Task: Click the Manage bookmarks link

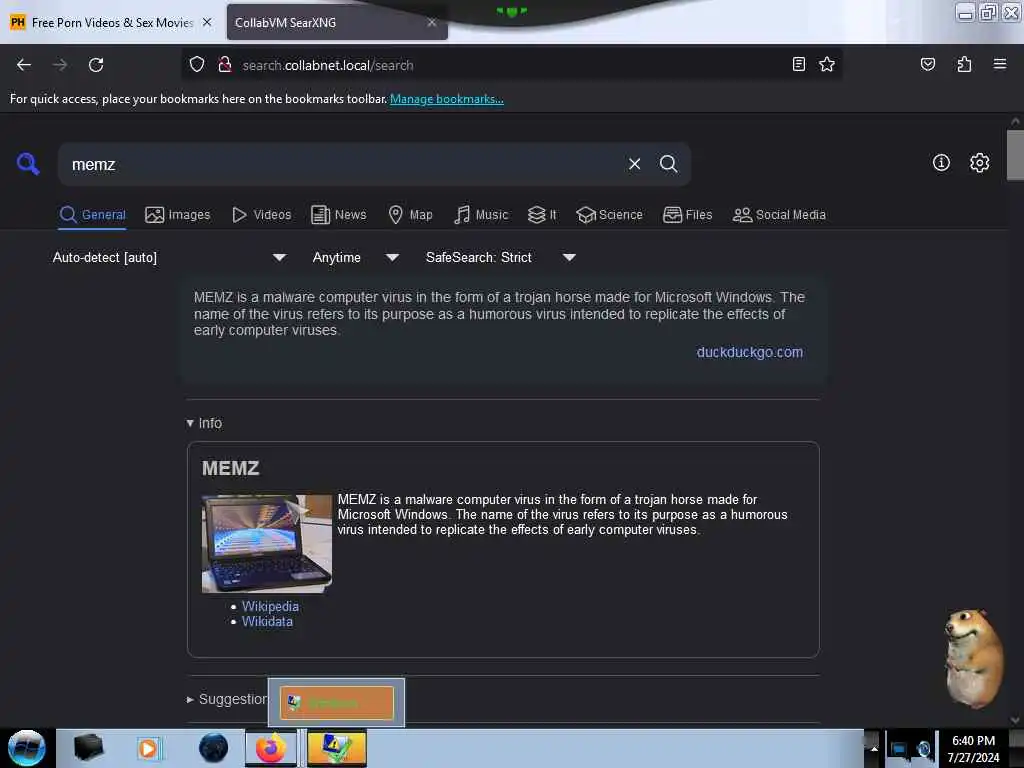Action: [x=447, y=99]
